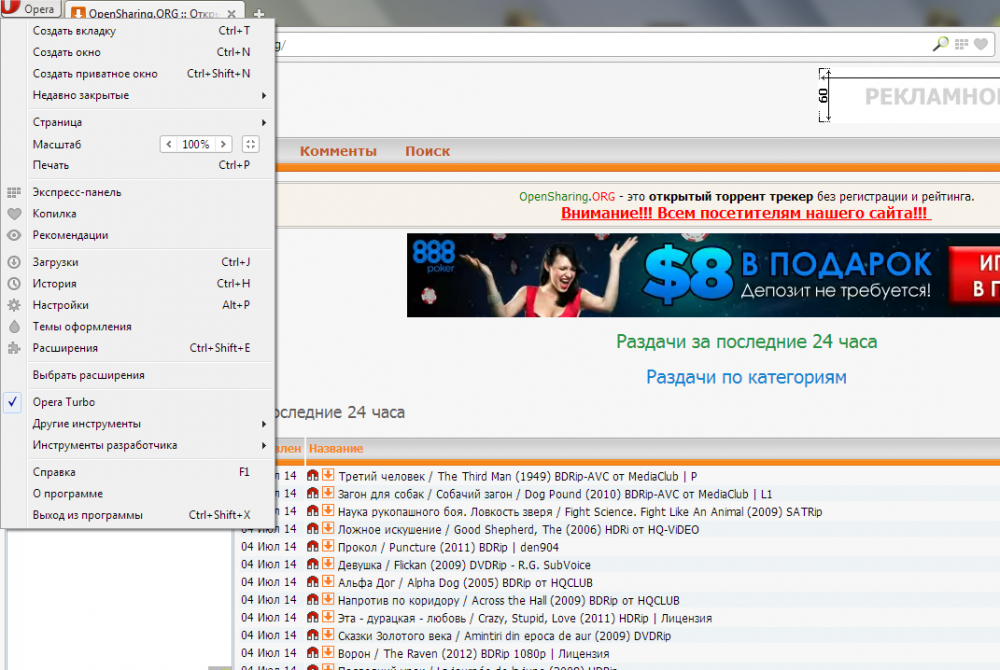Toggle fullscreen icon next to zoom
The width and height of the screenshot is (1000, 670).
pyautogui.click(x=251, y=144)
